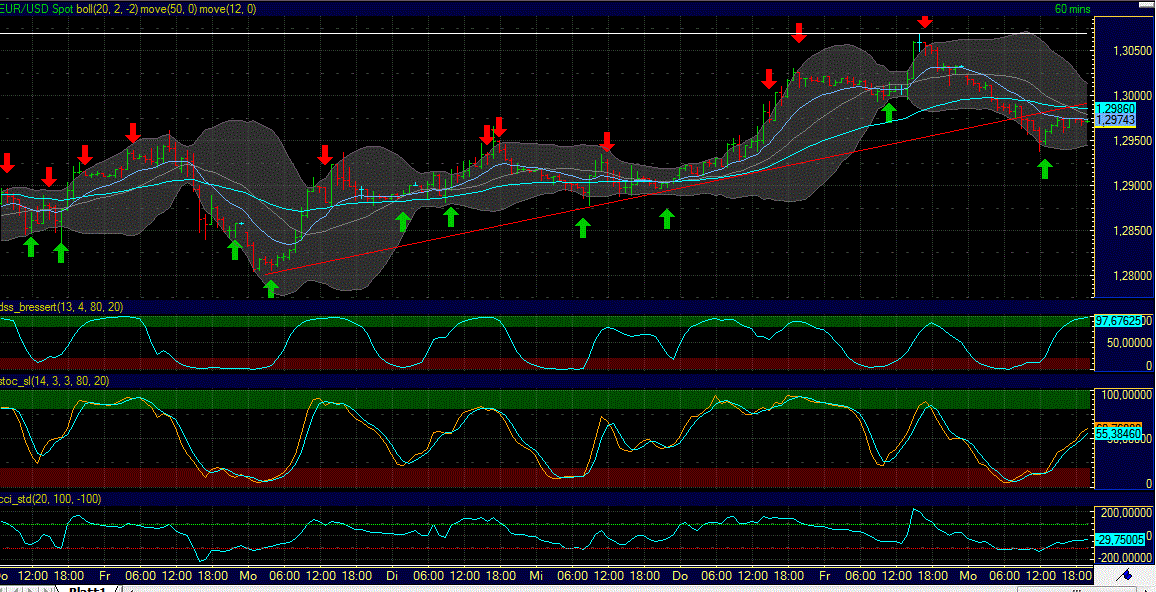Screen dimensions: 1156x592
Task: Click the first-sheet navigation arrow
Action: [4, 589]
